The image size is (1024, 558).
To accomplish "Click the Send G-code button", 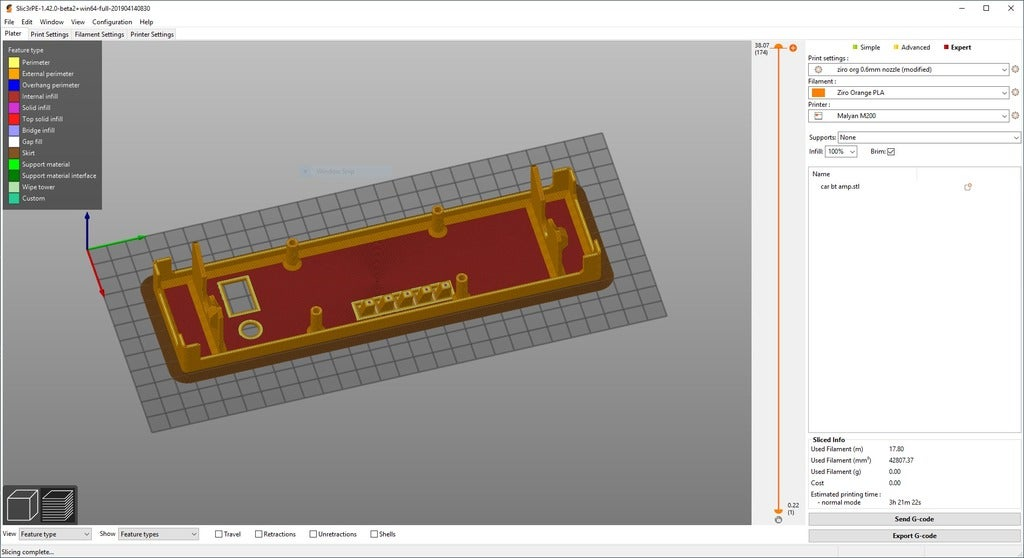I will 914,519.
